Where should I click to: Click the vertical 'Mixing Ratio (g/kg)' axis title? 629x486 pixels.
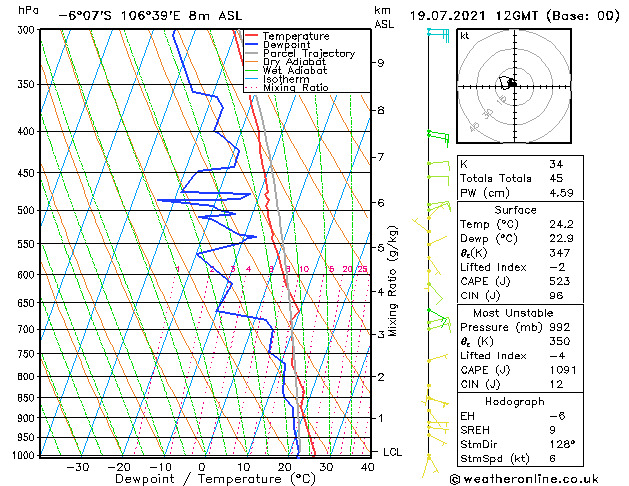tap(393, 281)
